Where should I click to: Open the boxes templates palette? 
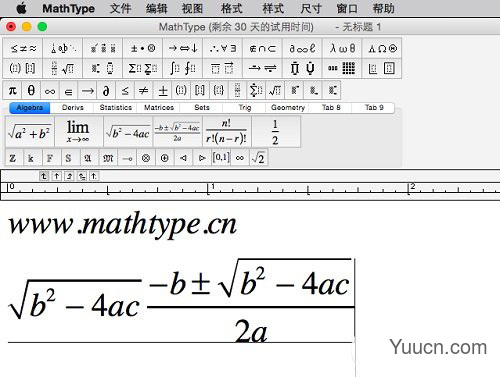(382, 69)
